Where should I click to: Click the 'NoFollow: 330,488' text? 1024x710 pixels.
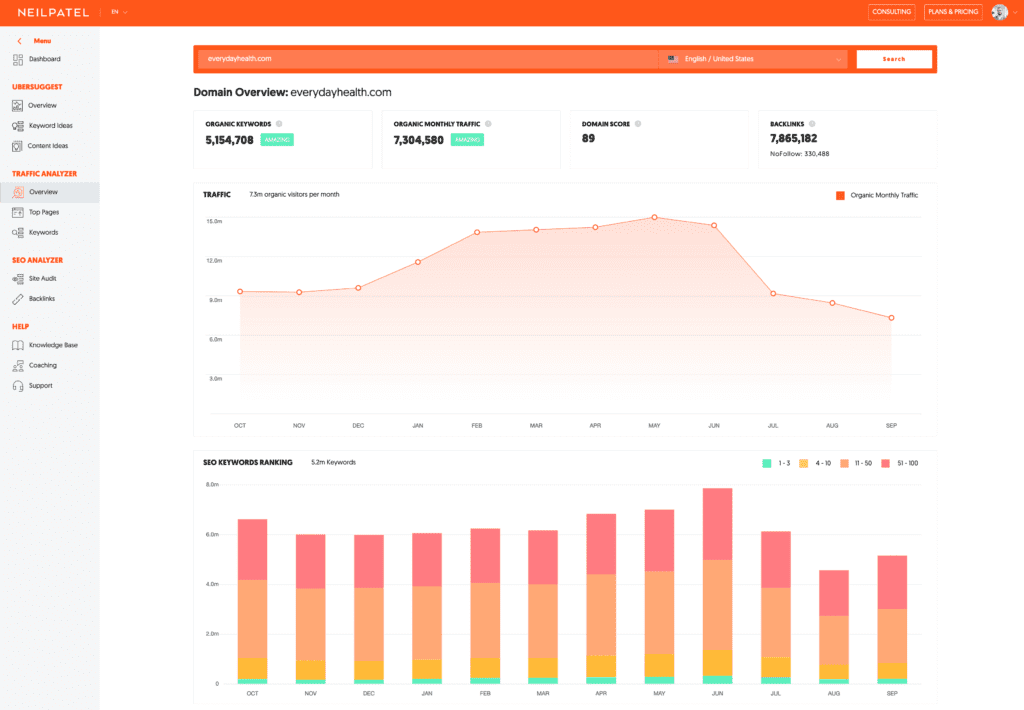[x=799, y=154]
